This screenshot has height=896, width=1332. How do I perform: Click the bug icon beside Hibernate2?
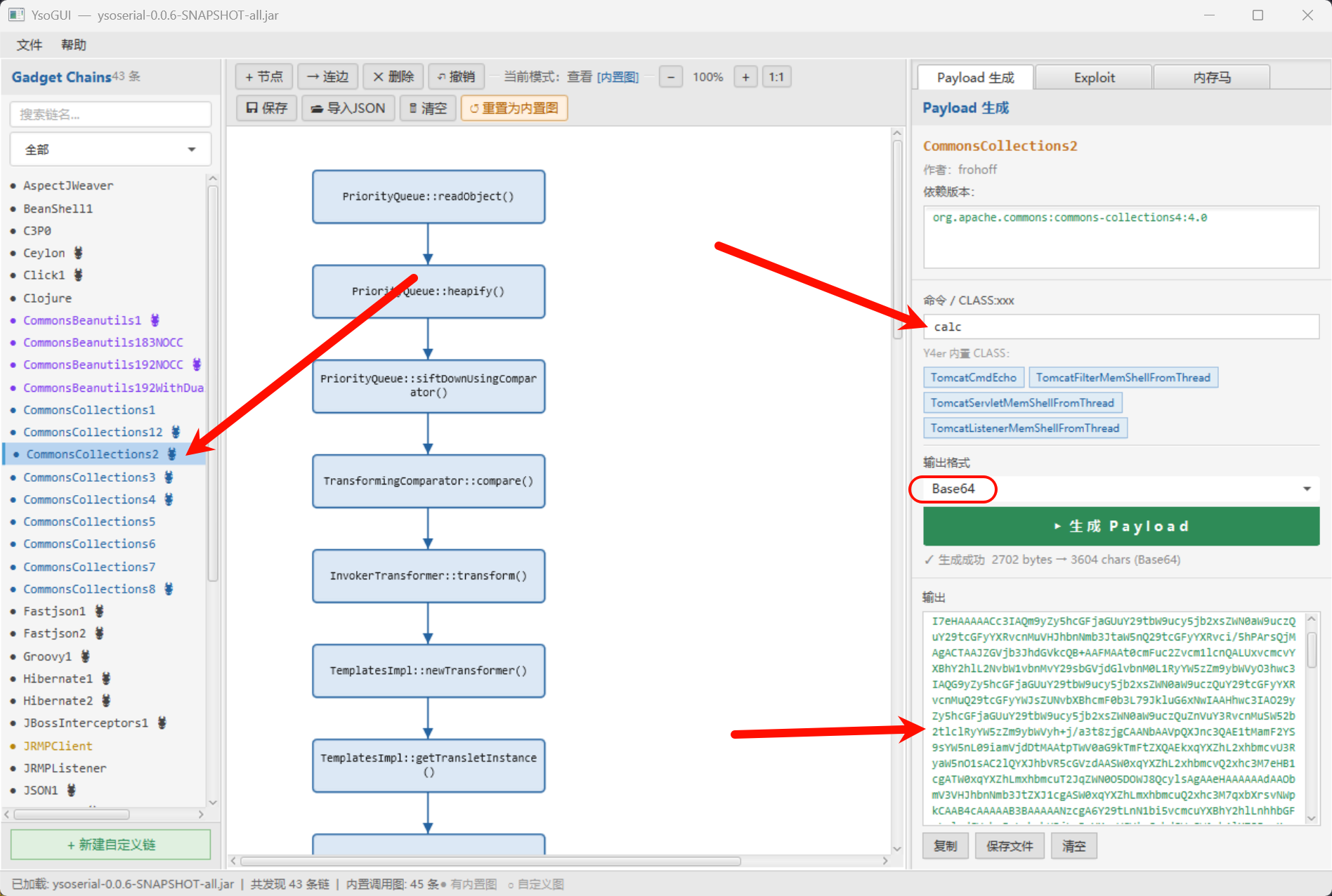pyautogui.click(x=106, y=701)
